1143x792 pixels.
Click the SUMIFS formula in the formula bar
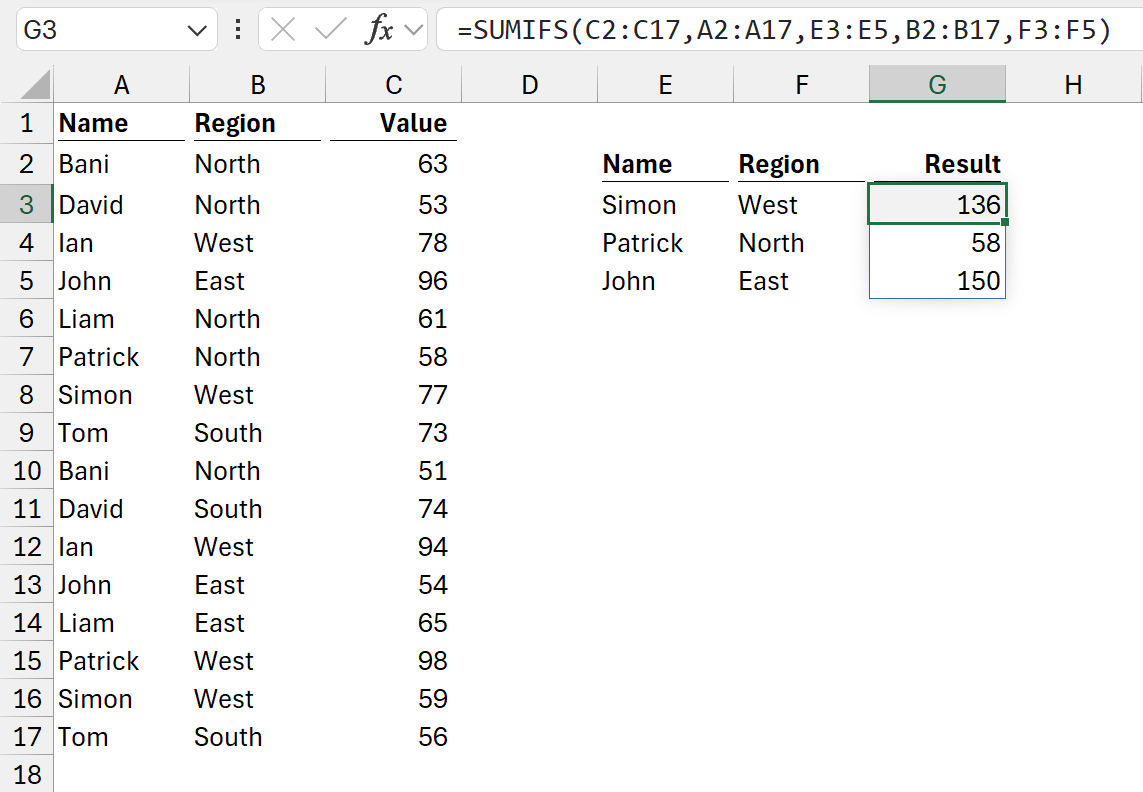pos(784,31)
